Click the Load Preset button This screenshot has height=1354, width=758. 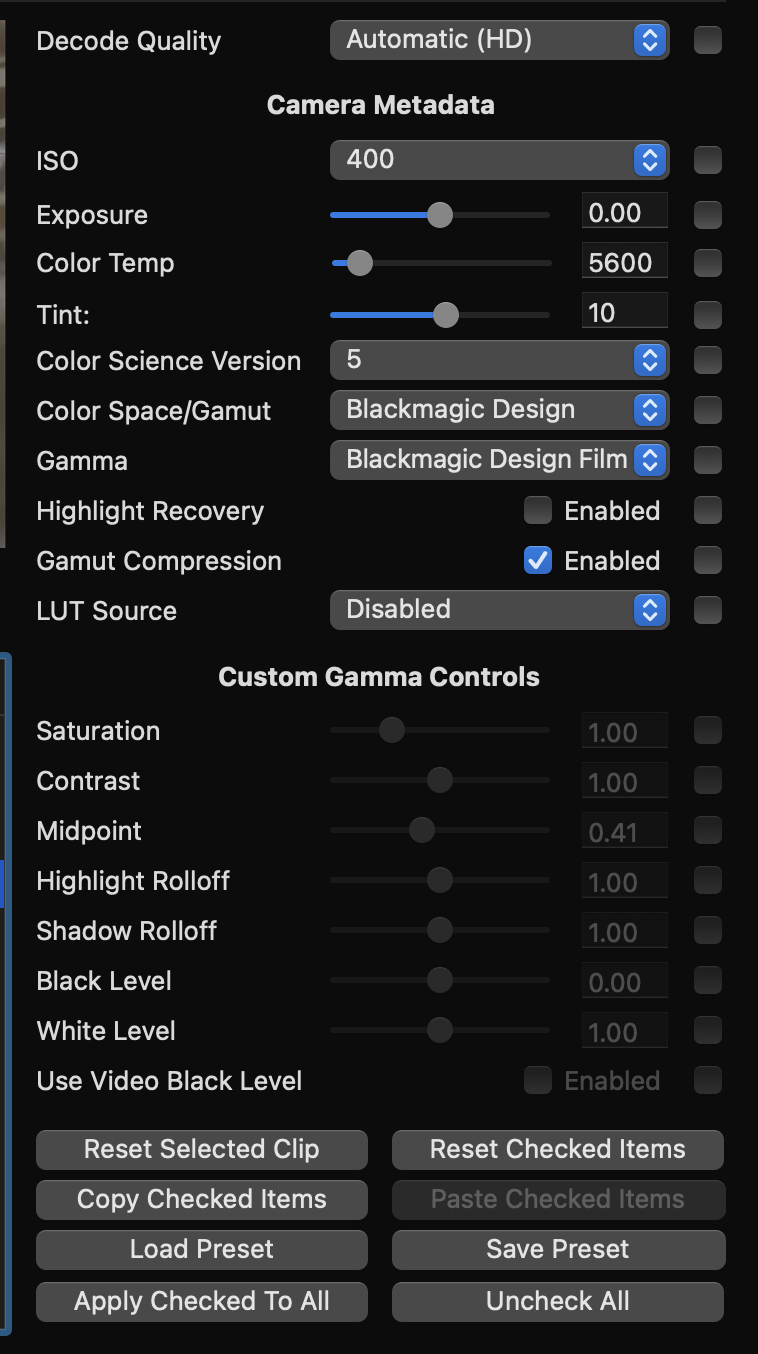click(x=202, y=1250)
